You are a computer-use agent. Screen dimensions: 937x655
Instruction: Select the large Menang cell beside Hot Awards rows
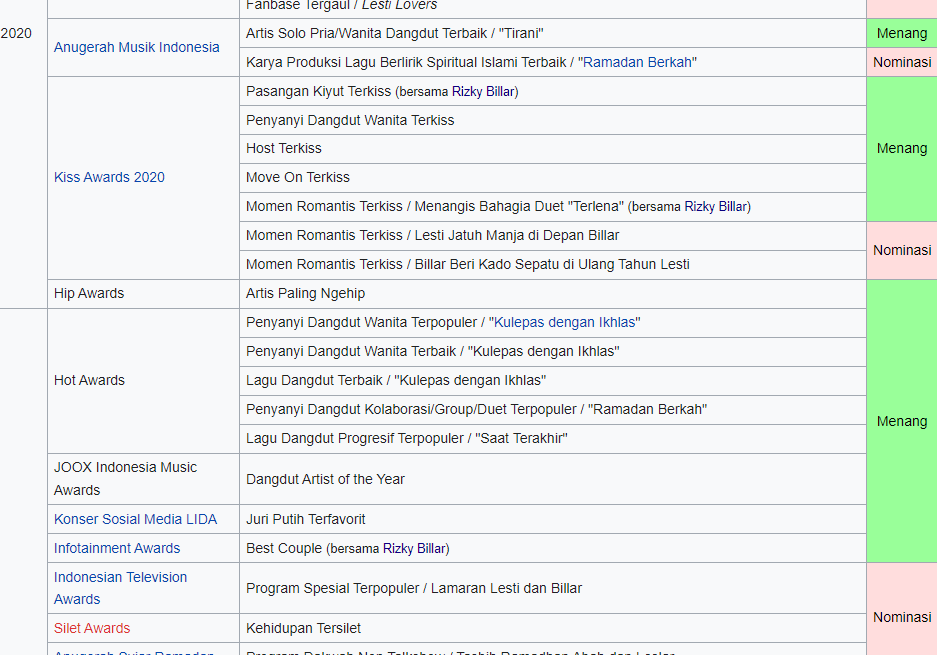click(x=902, y=421)
